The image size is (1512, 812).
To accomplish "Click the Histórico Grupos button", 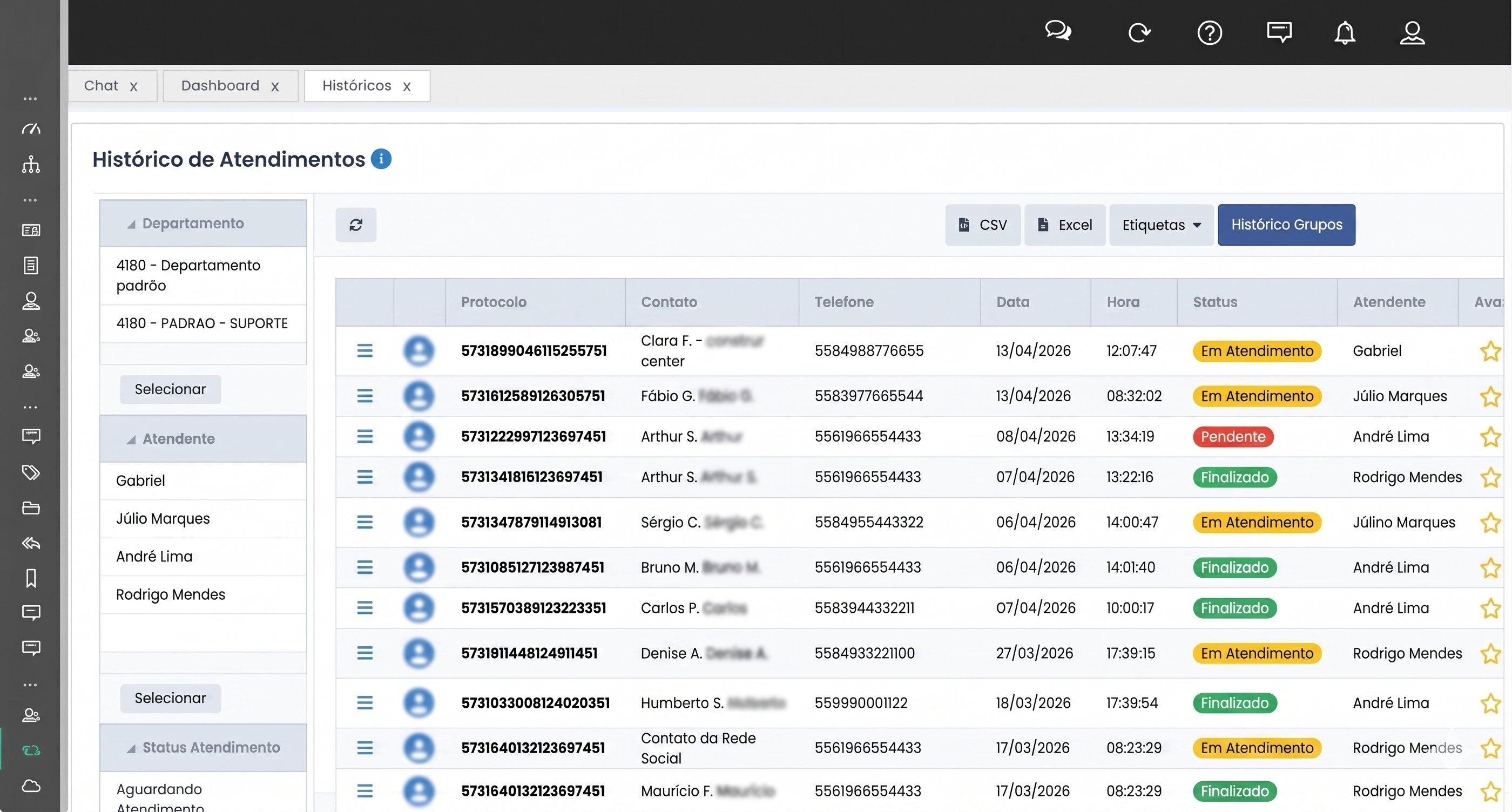I will click(1287, 225).
